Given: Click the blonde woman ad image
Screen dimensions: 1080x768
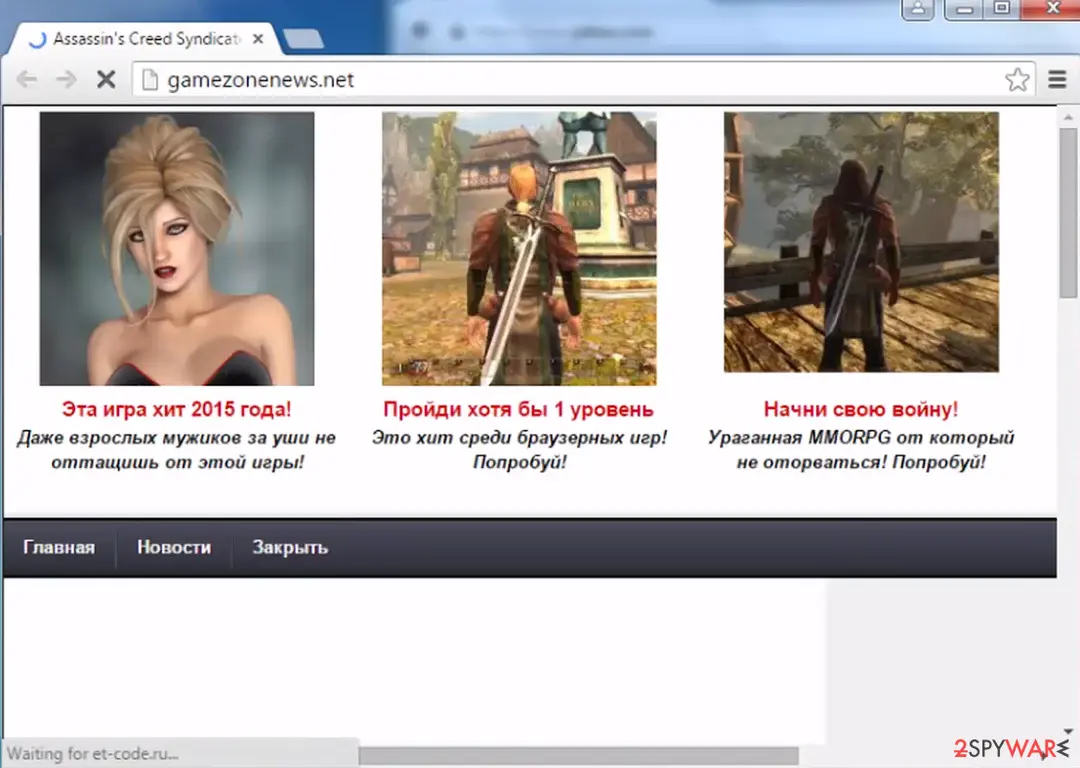Looking at the screenshot, I should 177,249.
